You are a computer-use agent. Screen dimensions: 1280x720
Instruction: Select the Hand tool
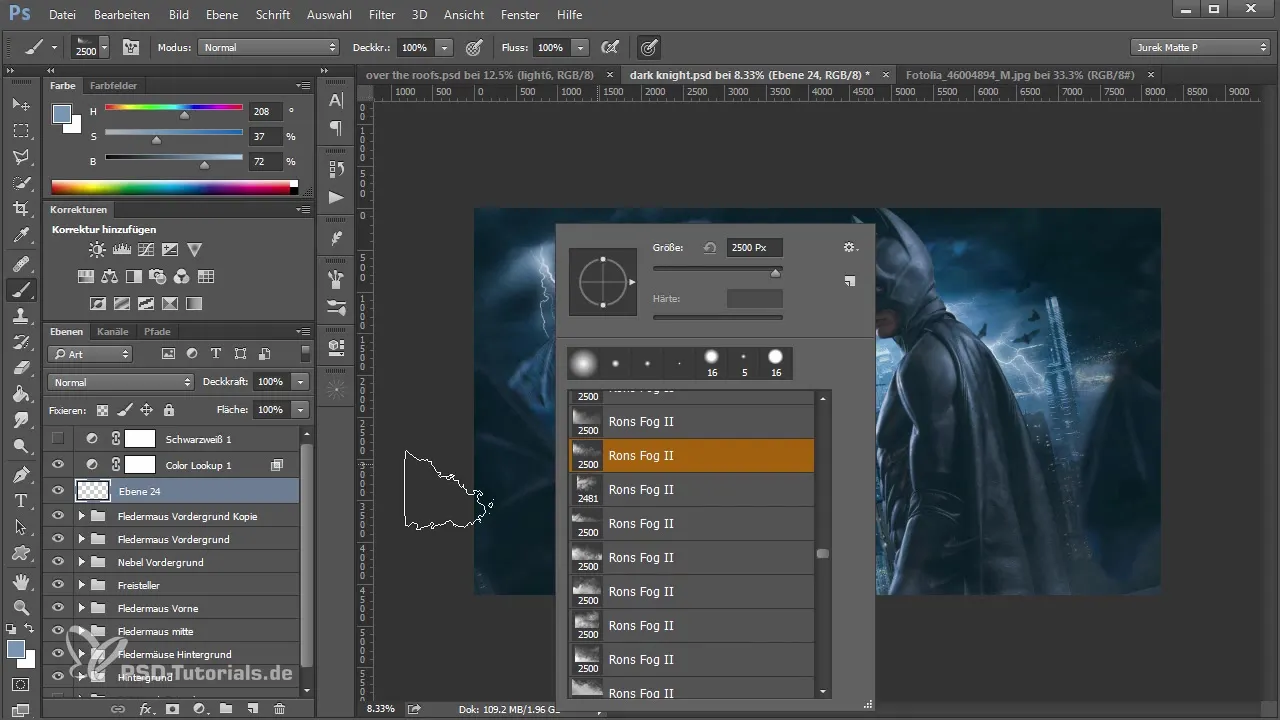click(x=21, y=581)
